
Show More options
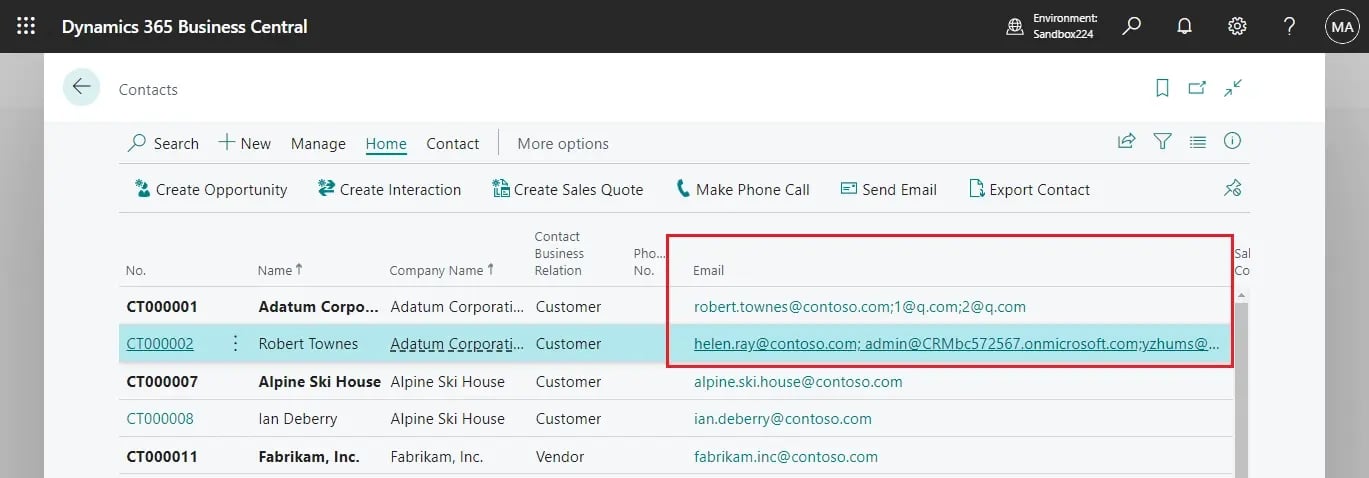click(x=563, y=143)
